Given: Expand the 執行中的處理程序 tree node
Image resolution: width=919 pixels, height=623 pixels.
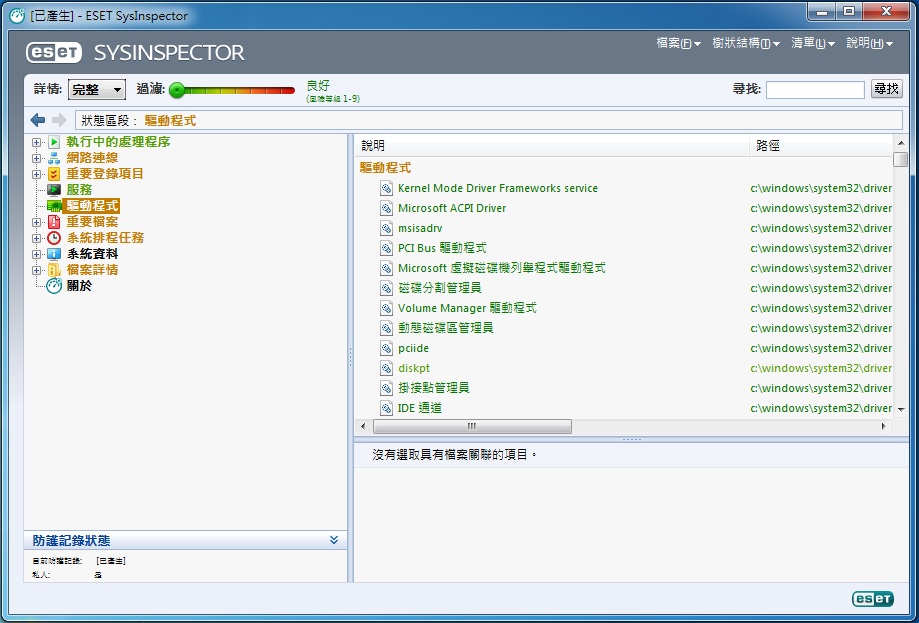Looking at the screenshot, I should click(36, 142).
